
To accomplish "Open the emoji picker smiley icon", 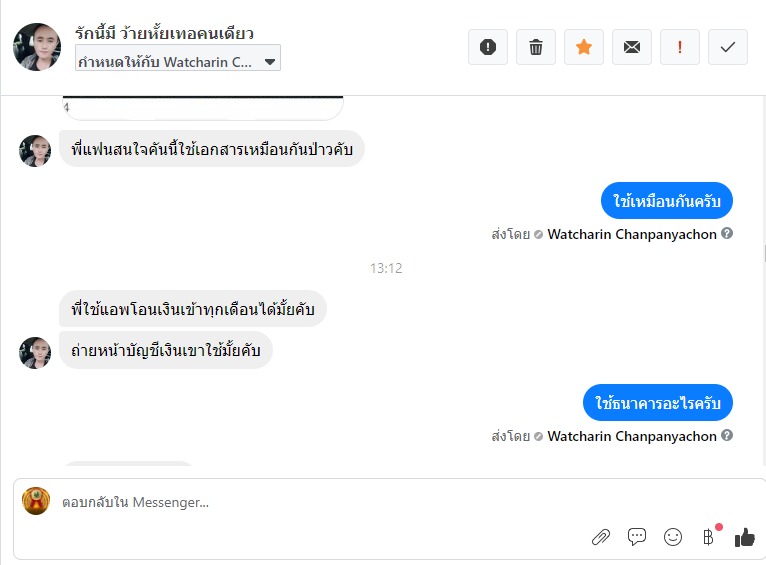I will point(673,537).
